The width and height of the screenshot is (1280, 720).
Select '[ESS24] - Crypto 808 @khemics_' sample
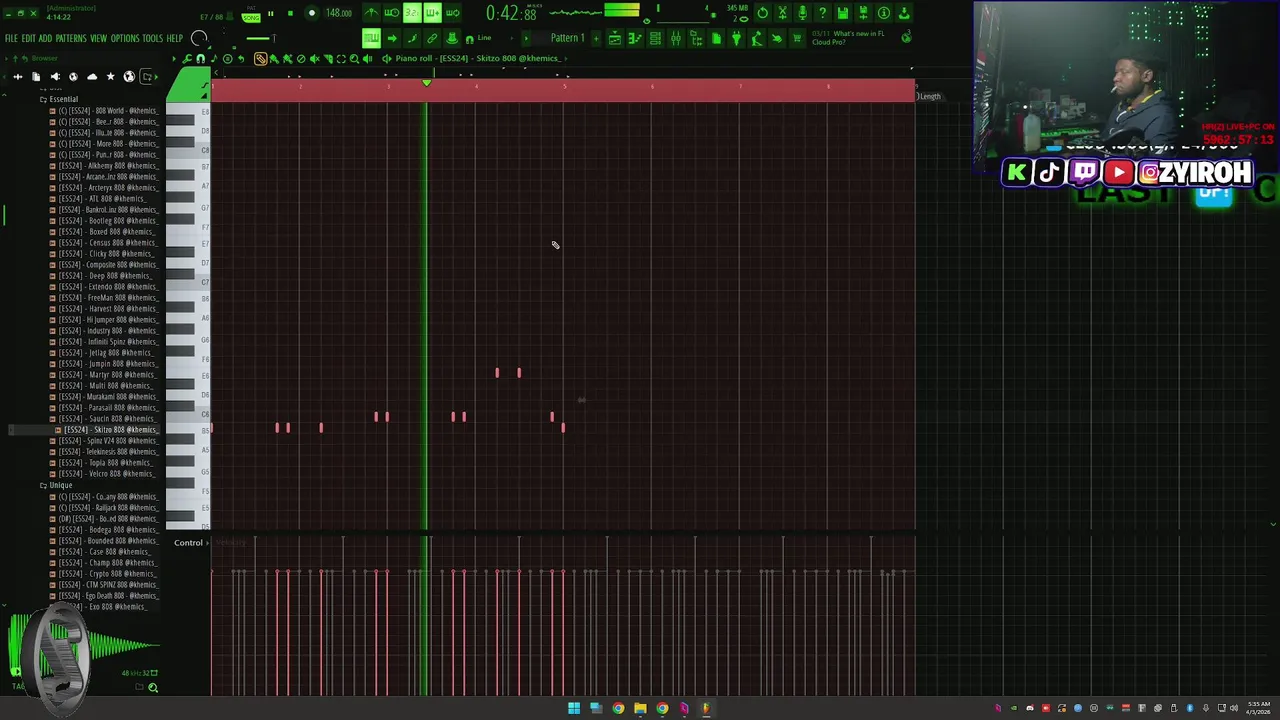pos(103,574)
